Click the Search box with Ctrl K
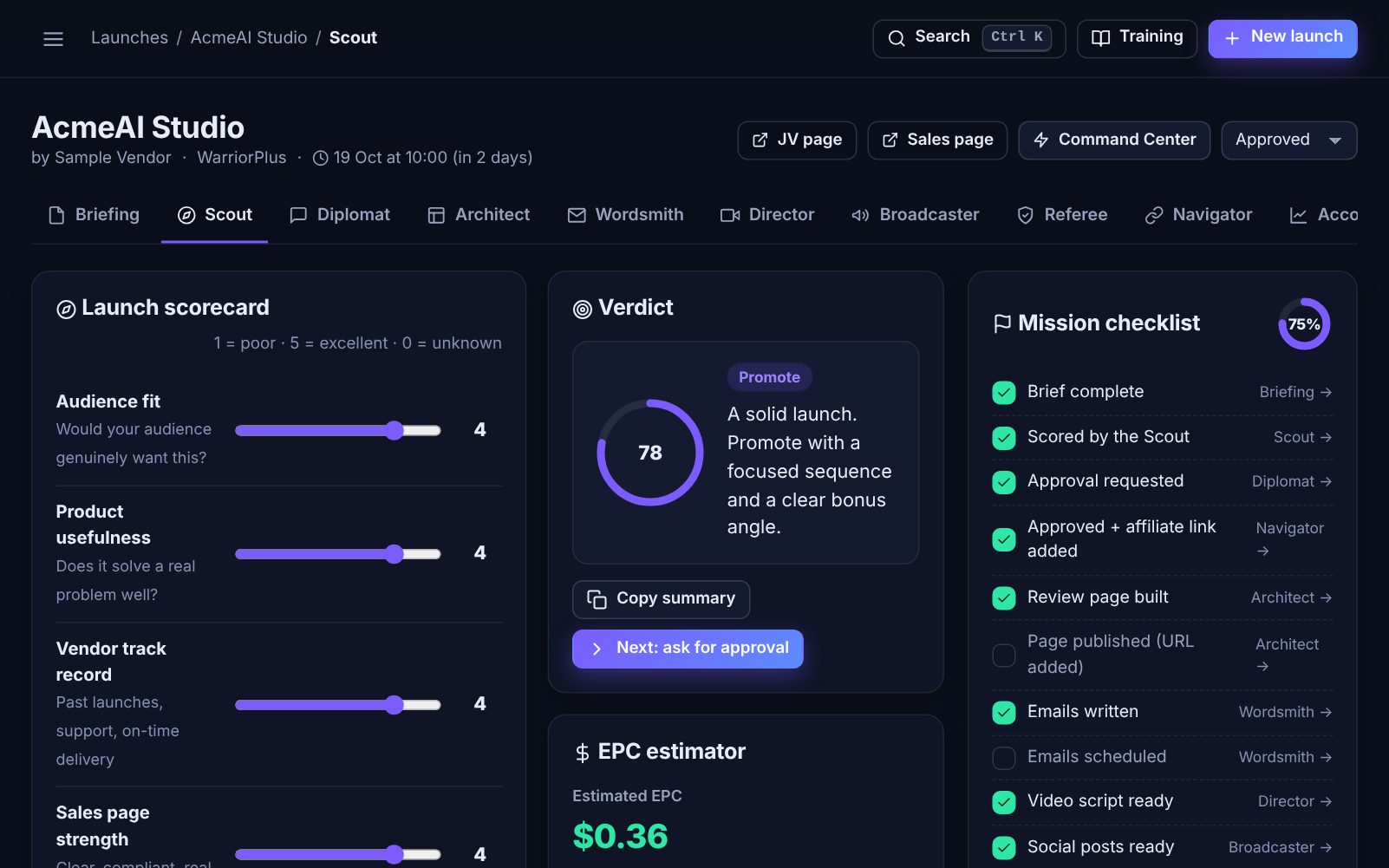This screenshot has height=868, width=1389. 969,38
